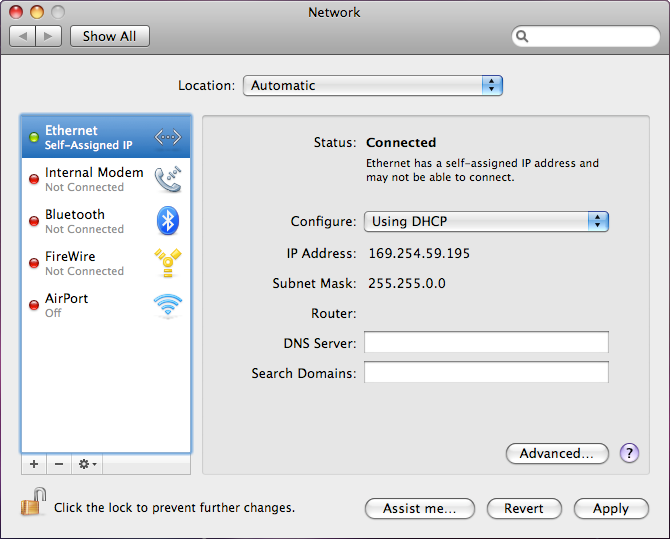
Task: Click the Internal Modem phone icon
Action: click(167, 179)
